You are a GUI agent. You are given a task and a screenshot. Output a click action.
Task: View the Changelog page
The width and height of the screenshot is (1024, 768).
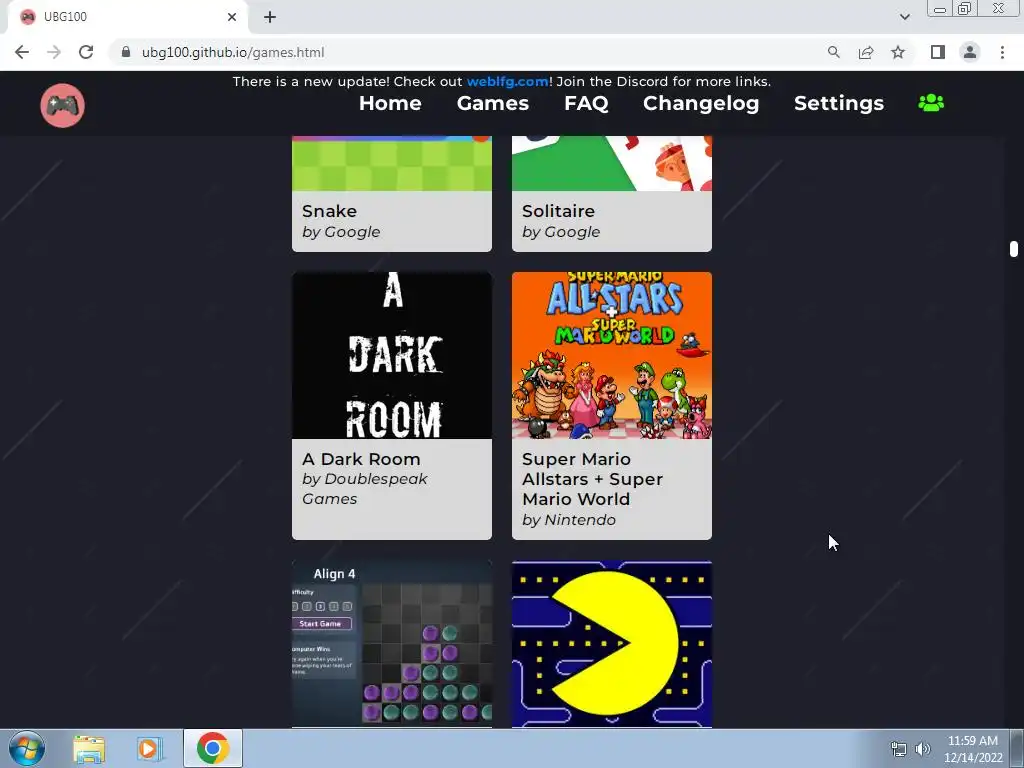pos(701,103)
